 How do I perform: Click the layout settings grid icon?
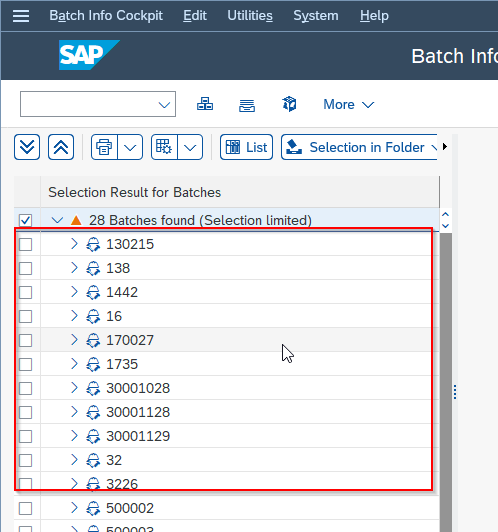(x=164, y=147)
